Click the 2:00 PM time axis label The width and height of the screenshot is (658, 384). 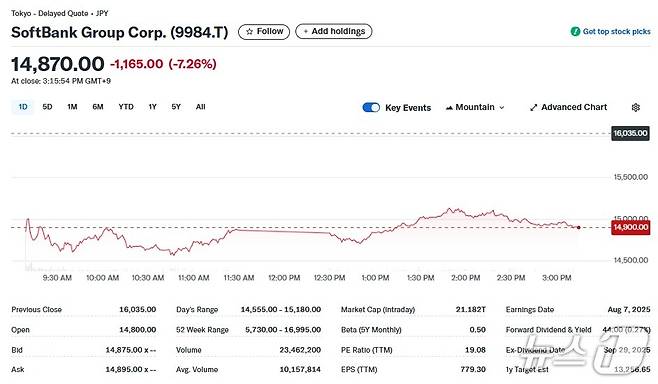click(465, 278)
